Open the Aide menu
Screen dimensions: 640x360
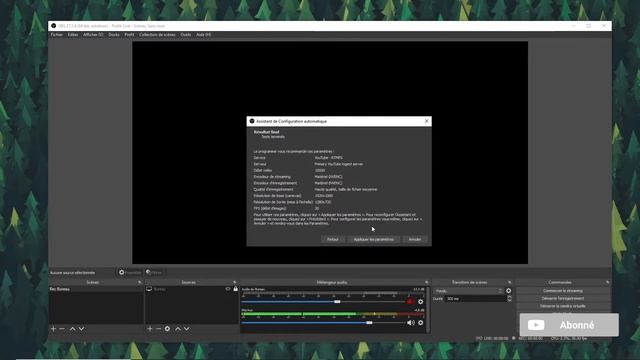(203, 35)
